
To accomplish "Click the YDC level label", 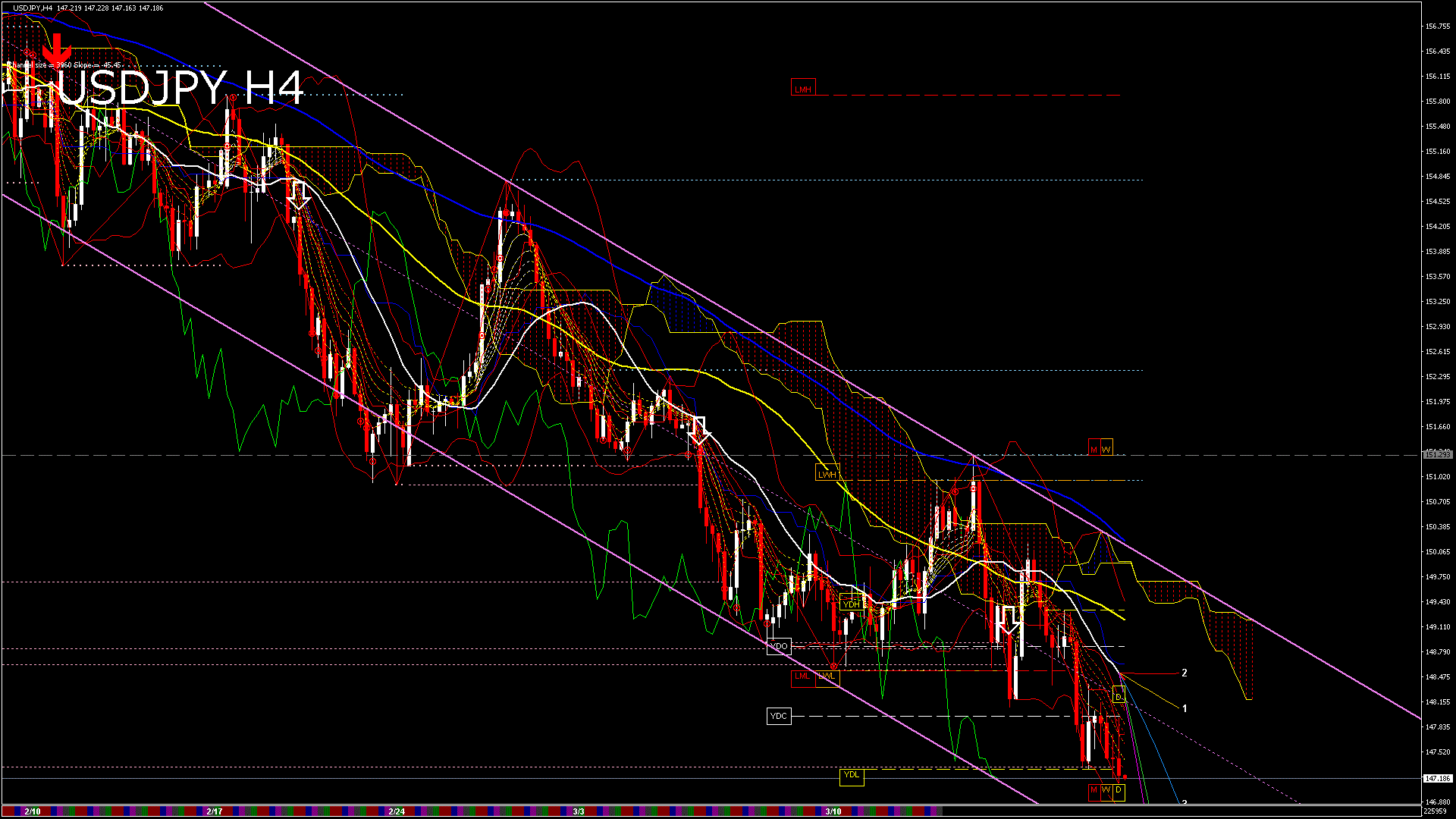I will pyautogui.click(x=779, y=716).
